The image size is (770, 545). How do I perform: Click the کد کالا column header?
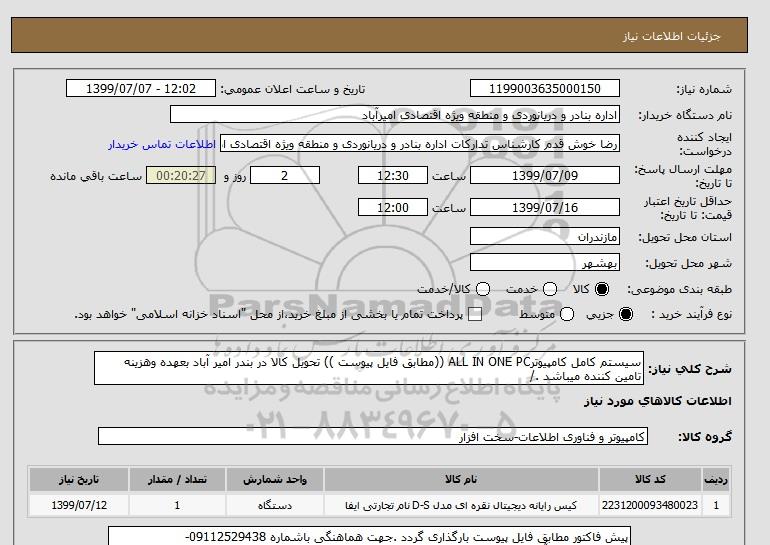coord(650,480)
